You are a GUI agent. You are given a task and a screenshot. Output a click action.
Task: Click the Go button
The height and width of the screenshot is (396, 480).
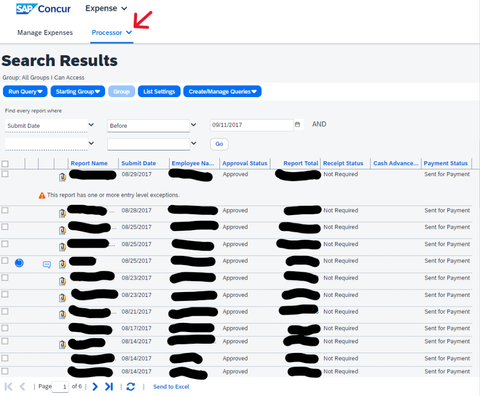coord(219,144)
